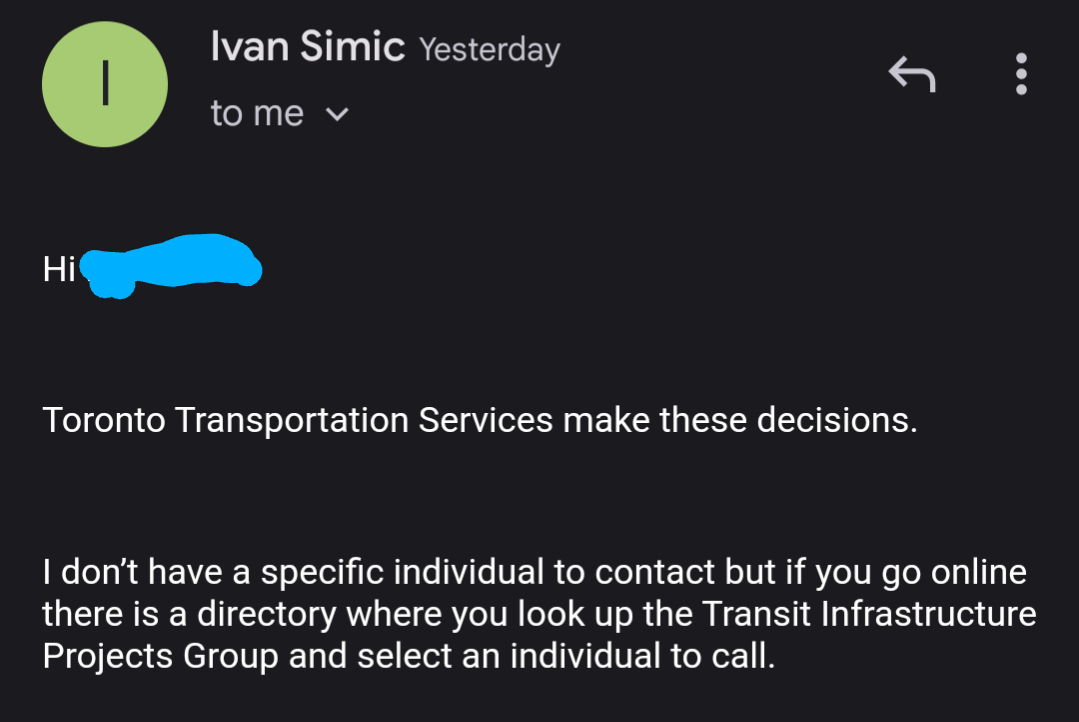Click the word 'Services' in the first sentence
The height and width of the screenshot is (722, 1079).
[x=485, y=420]
